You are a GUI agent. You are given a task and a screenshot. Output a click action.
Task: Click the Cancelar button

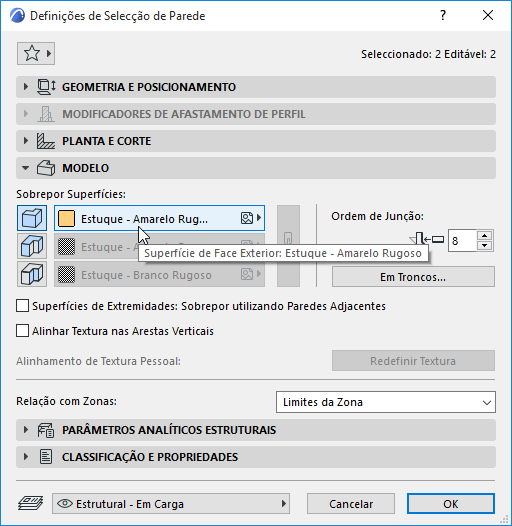351,504
